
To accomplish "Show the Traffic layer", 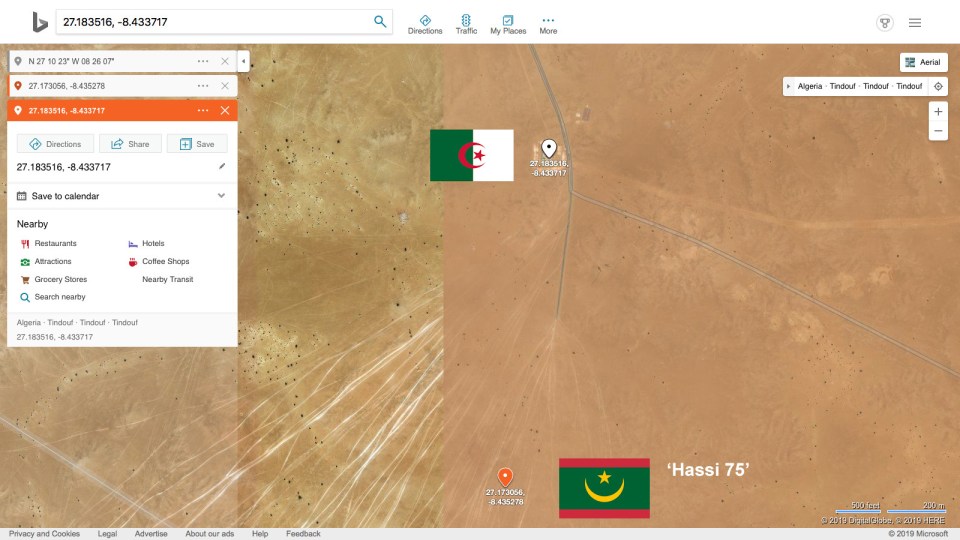I will [466, 24].
